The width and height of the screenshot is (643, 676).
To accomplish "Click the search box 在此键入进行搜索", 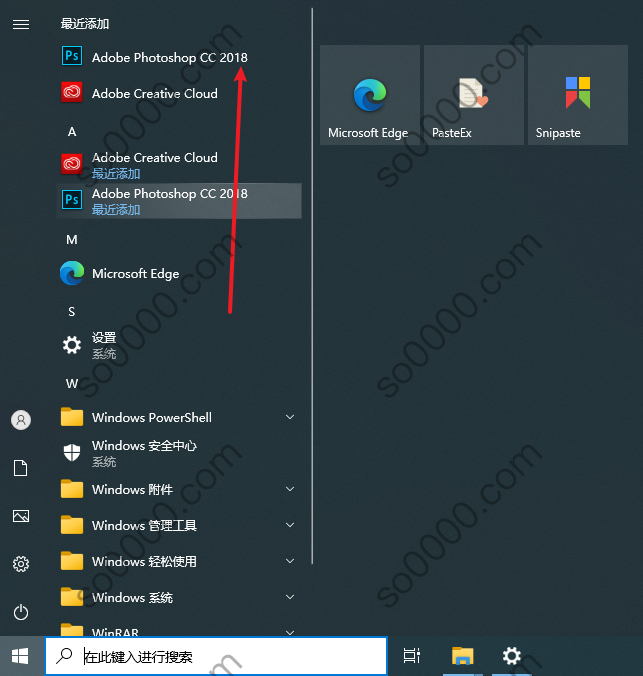I will tap(216, 656).
